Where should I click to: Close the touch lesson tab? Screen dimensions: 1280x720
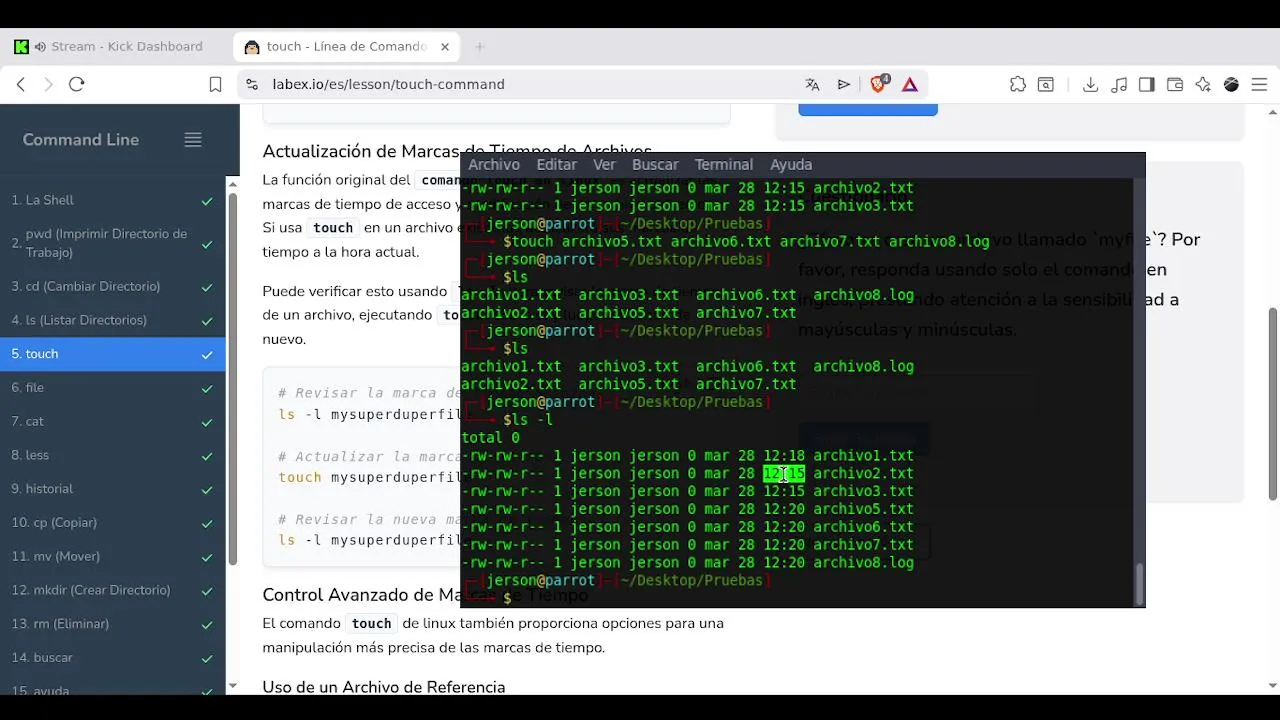tap(445, 47)
